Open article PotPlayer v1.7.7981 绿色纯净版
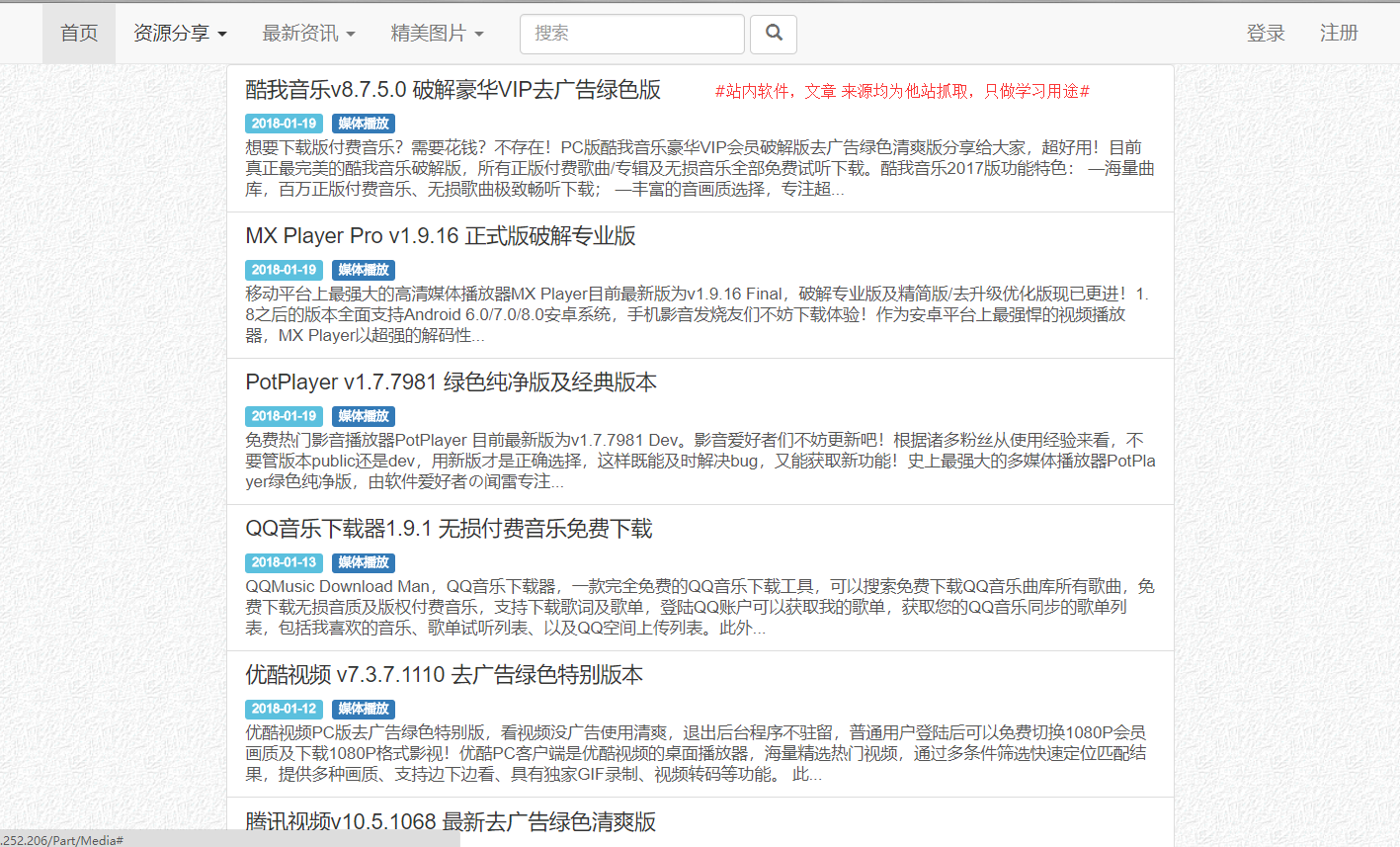The image size is (1400, 847). tap(451, 382)
